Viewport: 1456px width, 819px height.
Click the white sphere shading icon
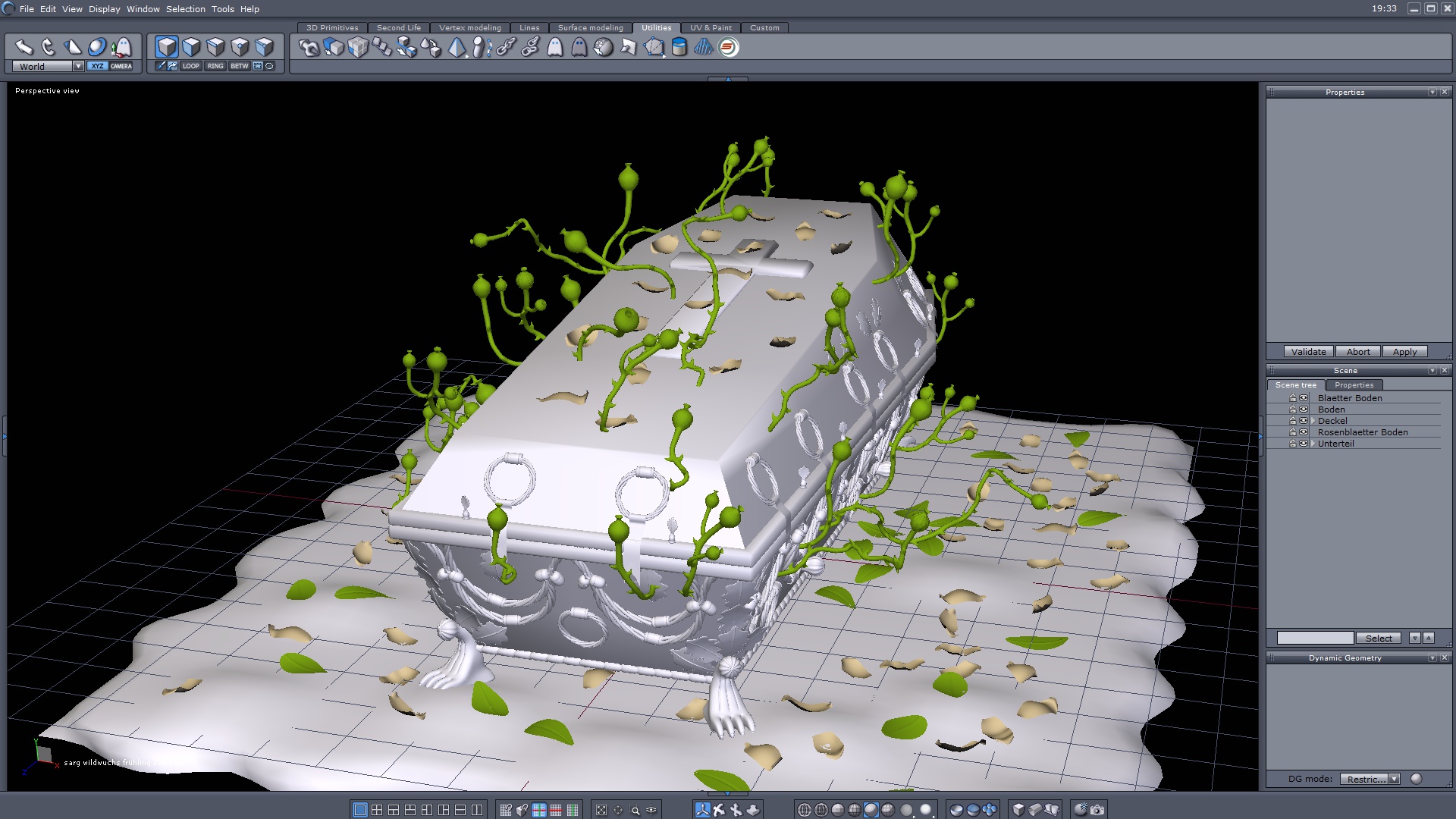925,810
